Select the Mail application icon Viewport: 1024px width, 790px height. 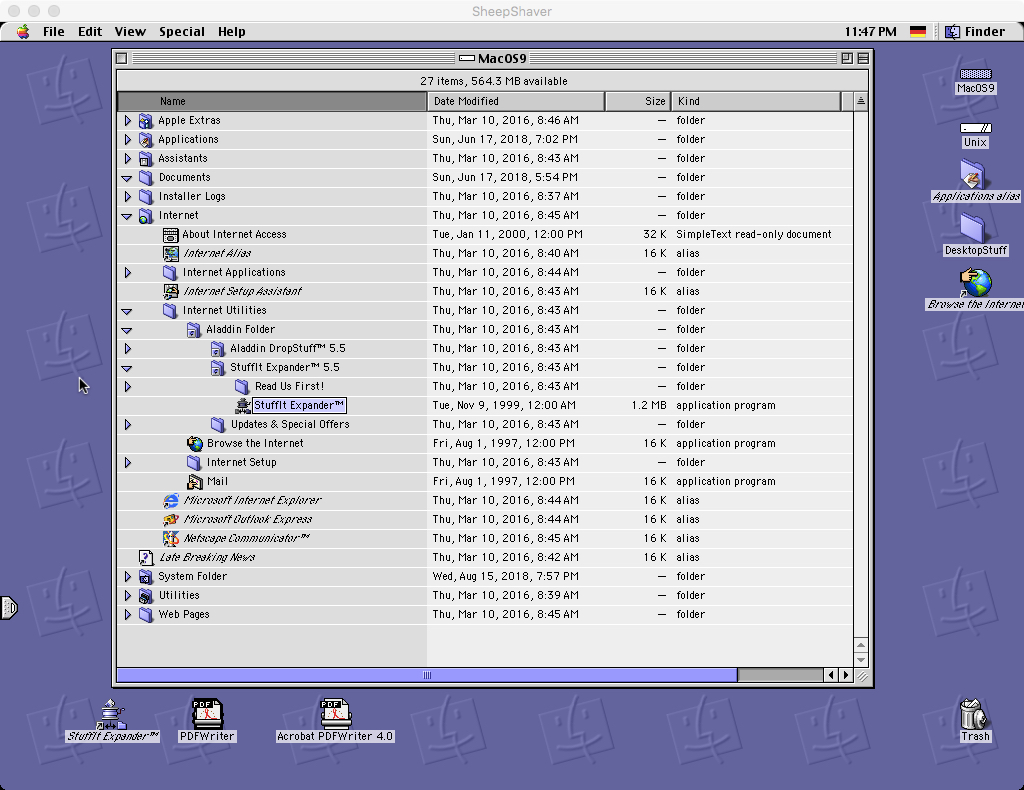(194, 481)
